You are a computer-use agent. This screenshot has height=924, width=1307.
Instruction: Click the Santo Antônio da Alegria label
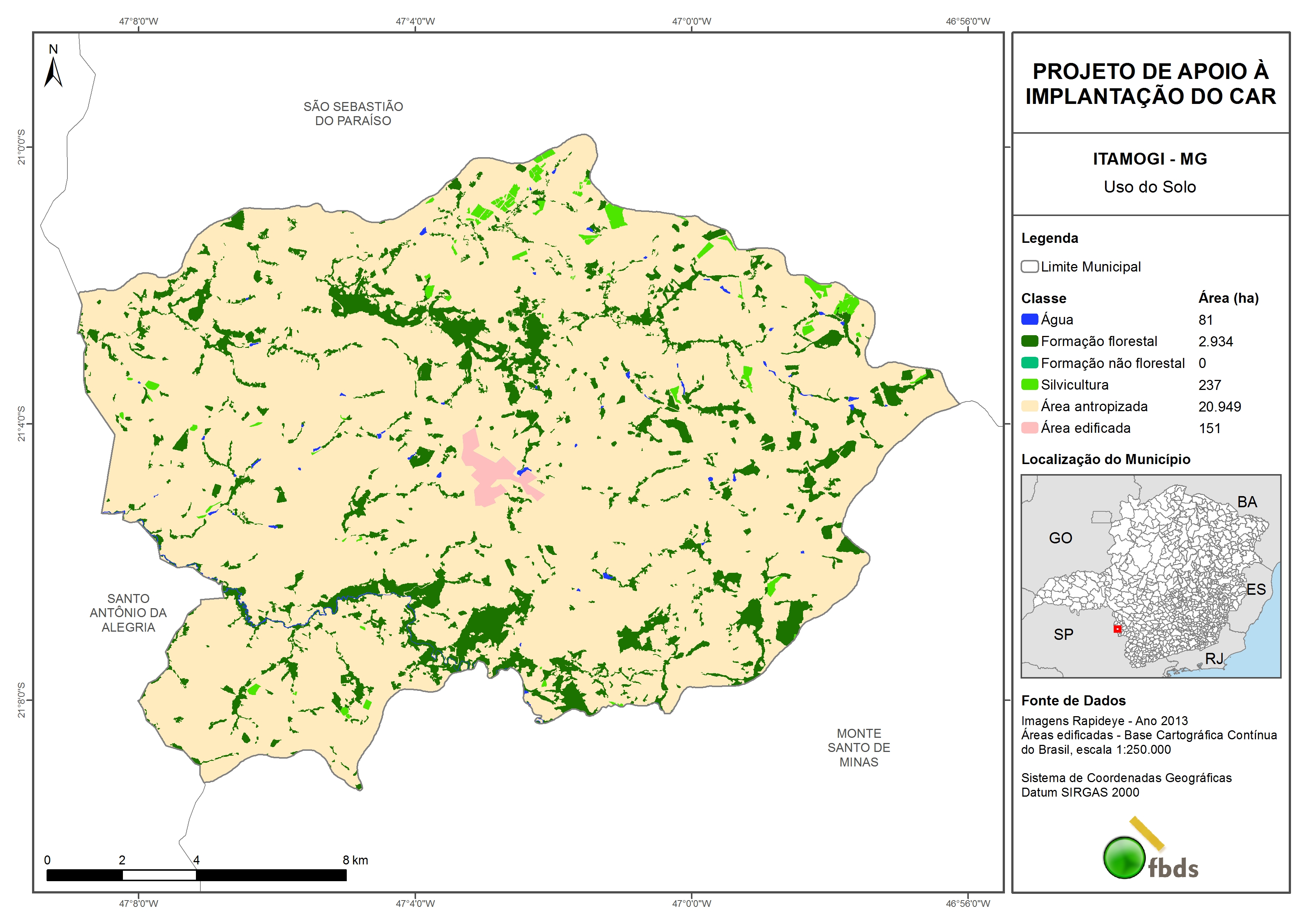(128, 613)
